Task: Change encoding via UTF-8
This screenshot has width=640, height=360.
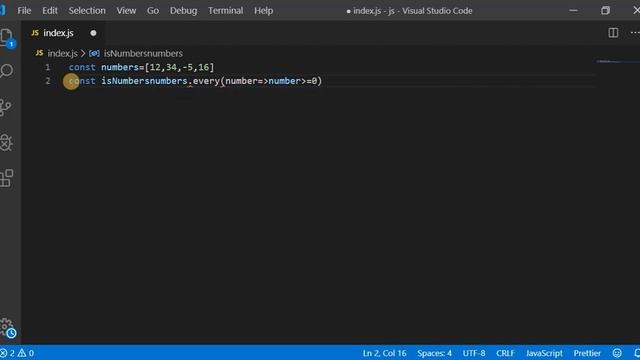Action: tap(474, 353)
